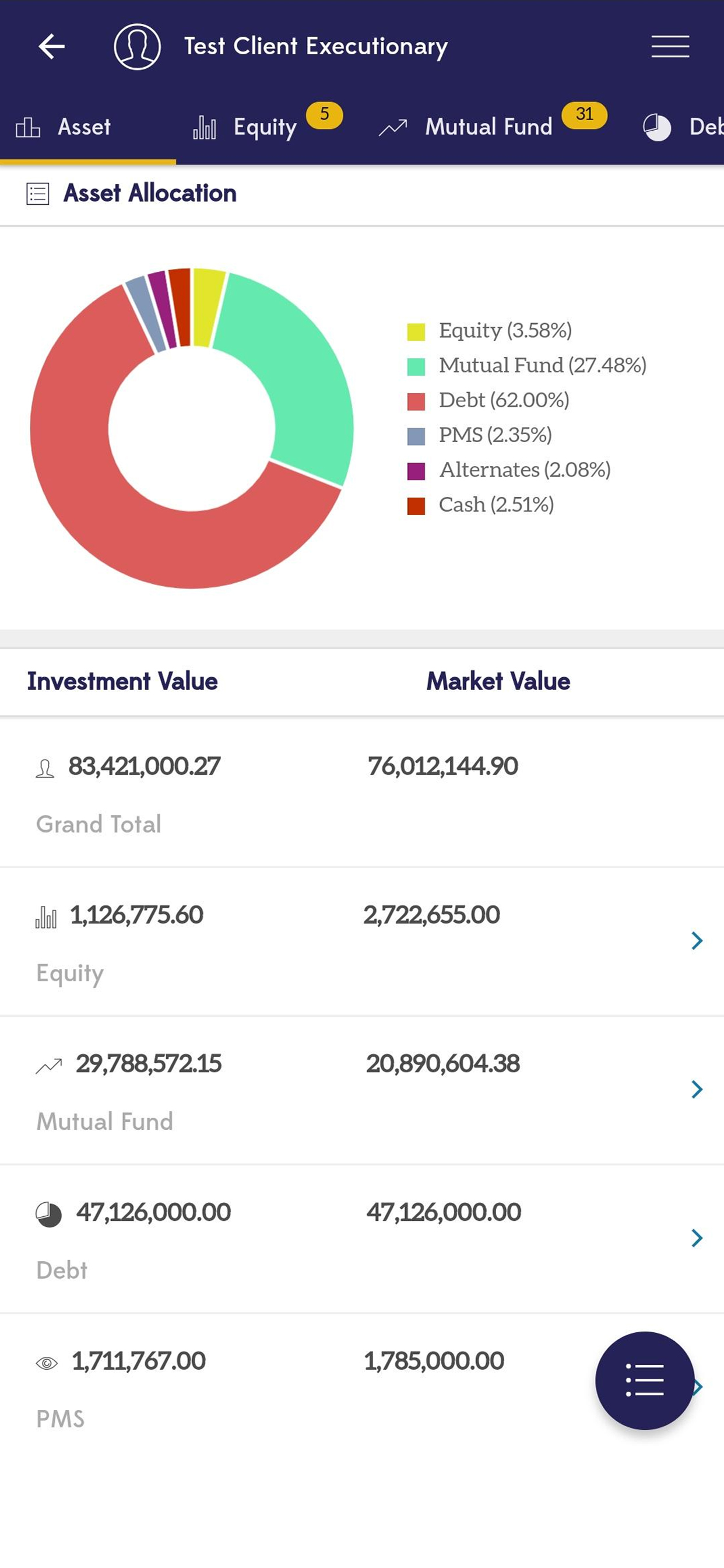Screen dimensions: 724x1568
Task: Click Mutual Fund market value 20,890,604.38
Action: pyautogui.click(x=443, y=1063)
